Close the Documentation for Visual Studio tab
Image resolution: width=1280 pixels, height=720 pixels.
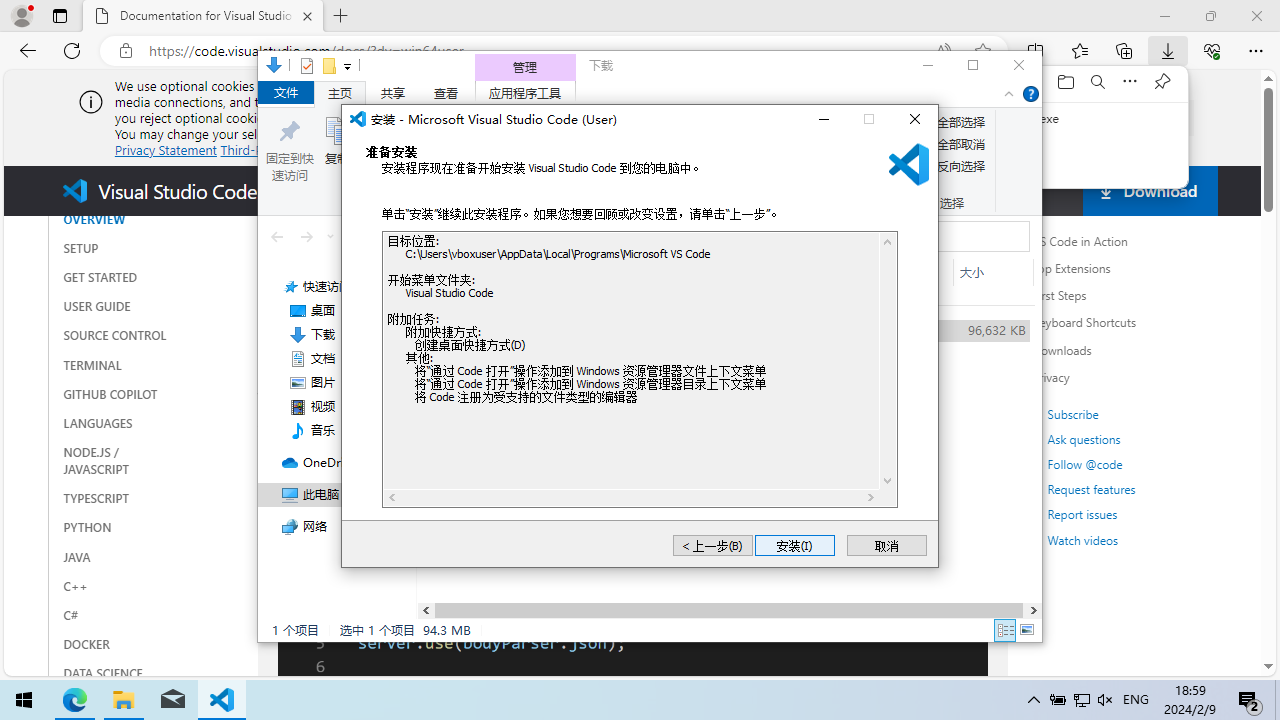pos(308,16)
